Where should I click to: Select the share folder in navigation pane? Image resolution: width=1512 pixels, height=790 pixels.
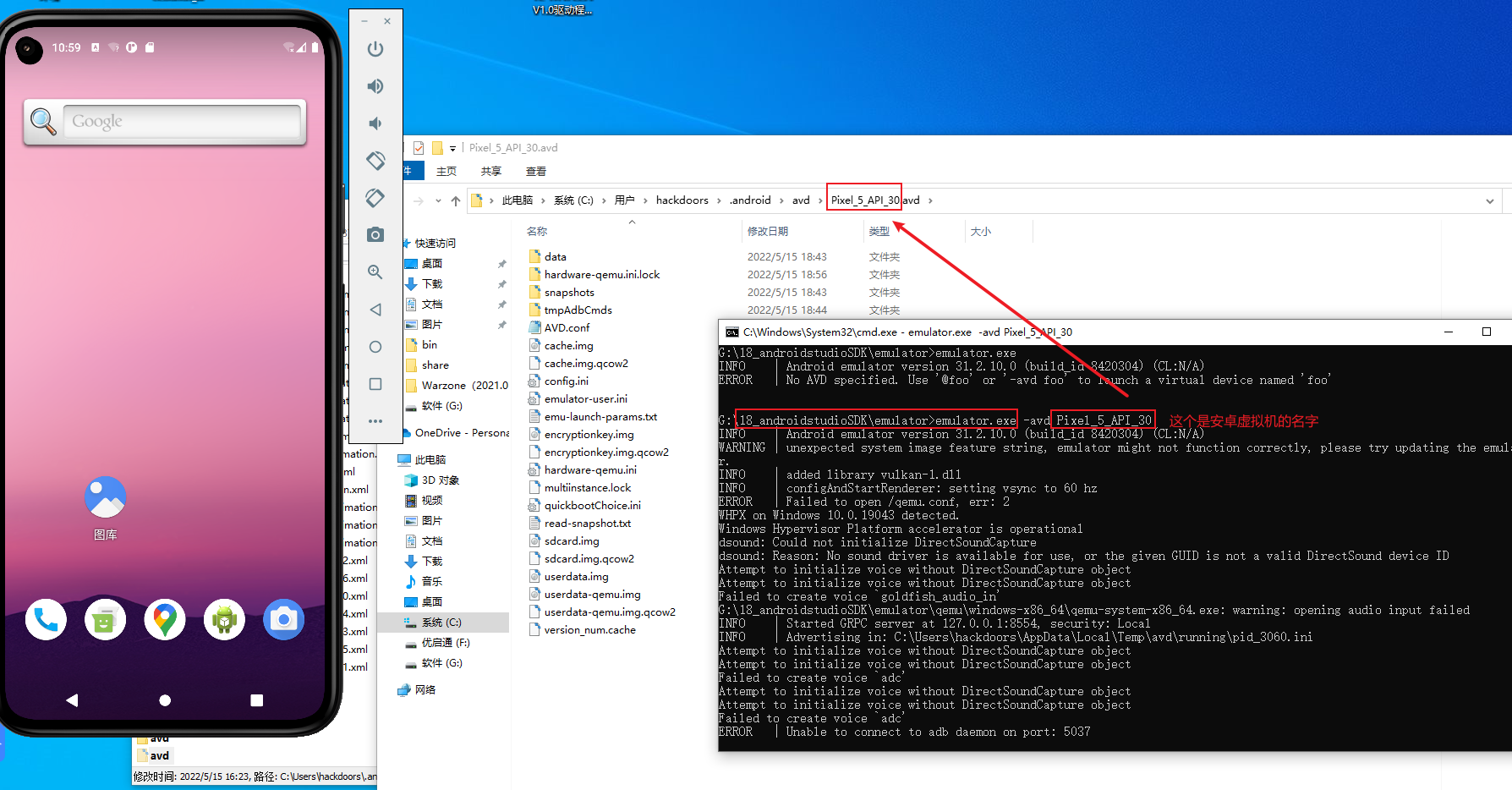[436, 365]
